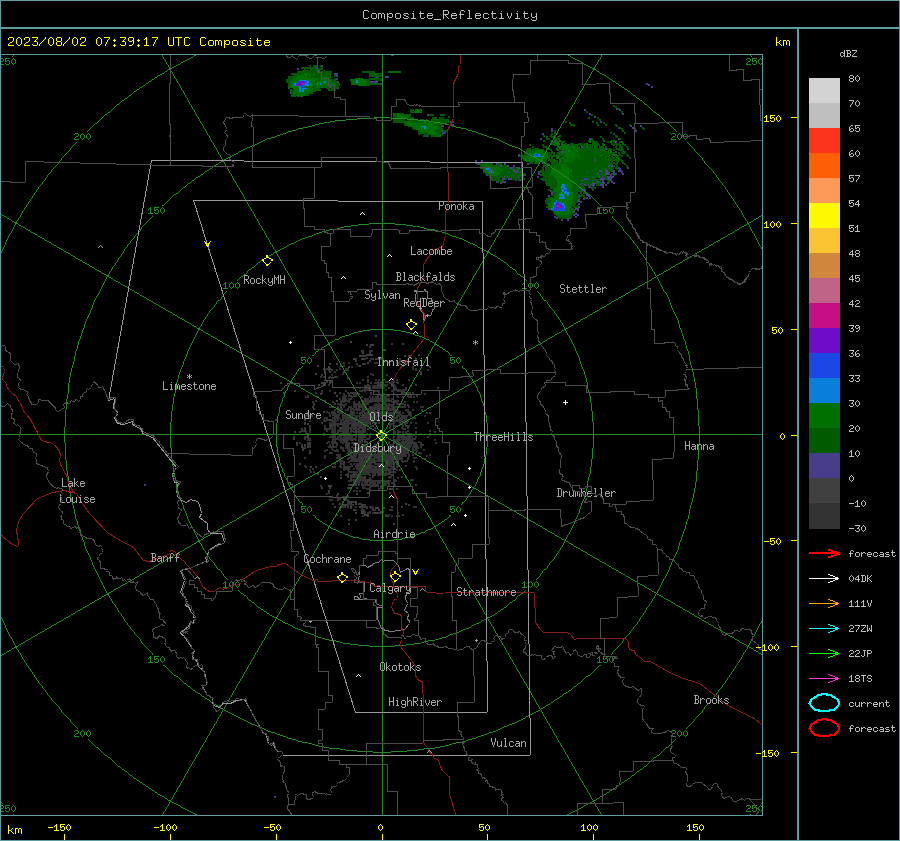The image size is (900, 841).
Task: Click the asterisk marker above Limestone
Action: 189,377
